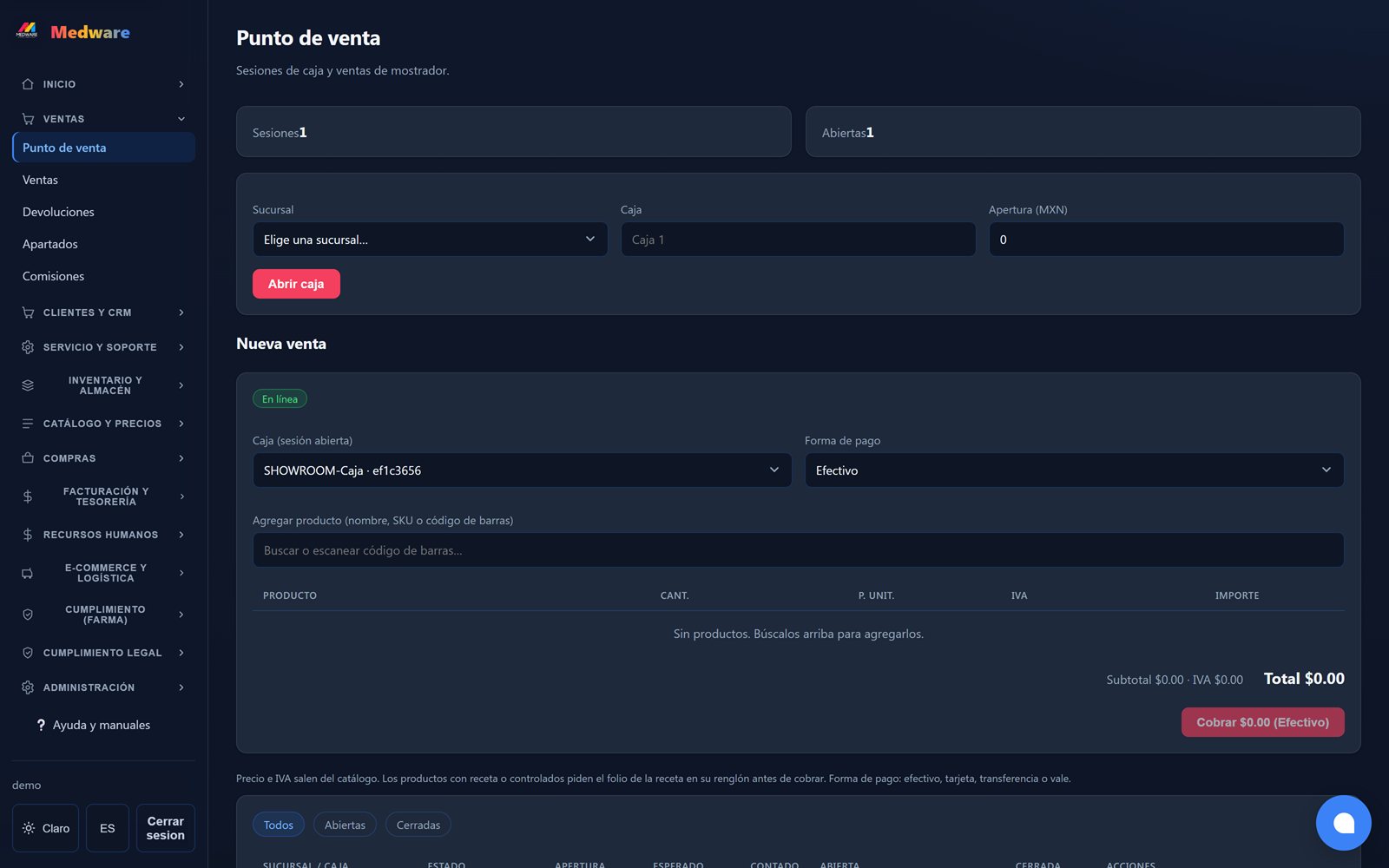Select the Cerradas filter tab

418,825
